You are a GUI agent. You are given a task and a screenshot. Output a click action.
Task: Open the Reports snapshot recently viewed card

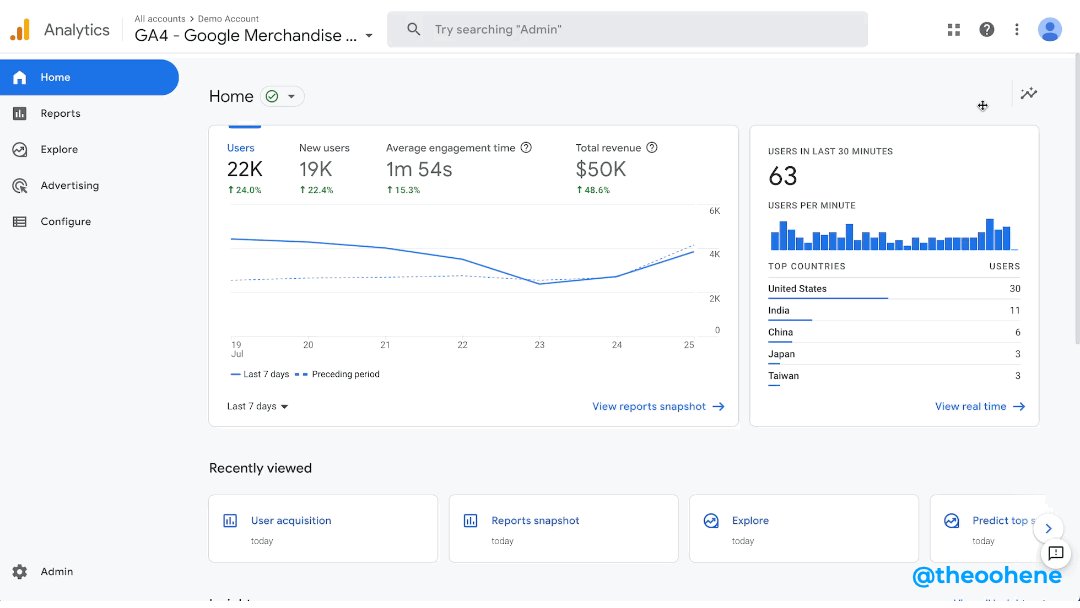point(563,529)
